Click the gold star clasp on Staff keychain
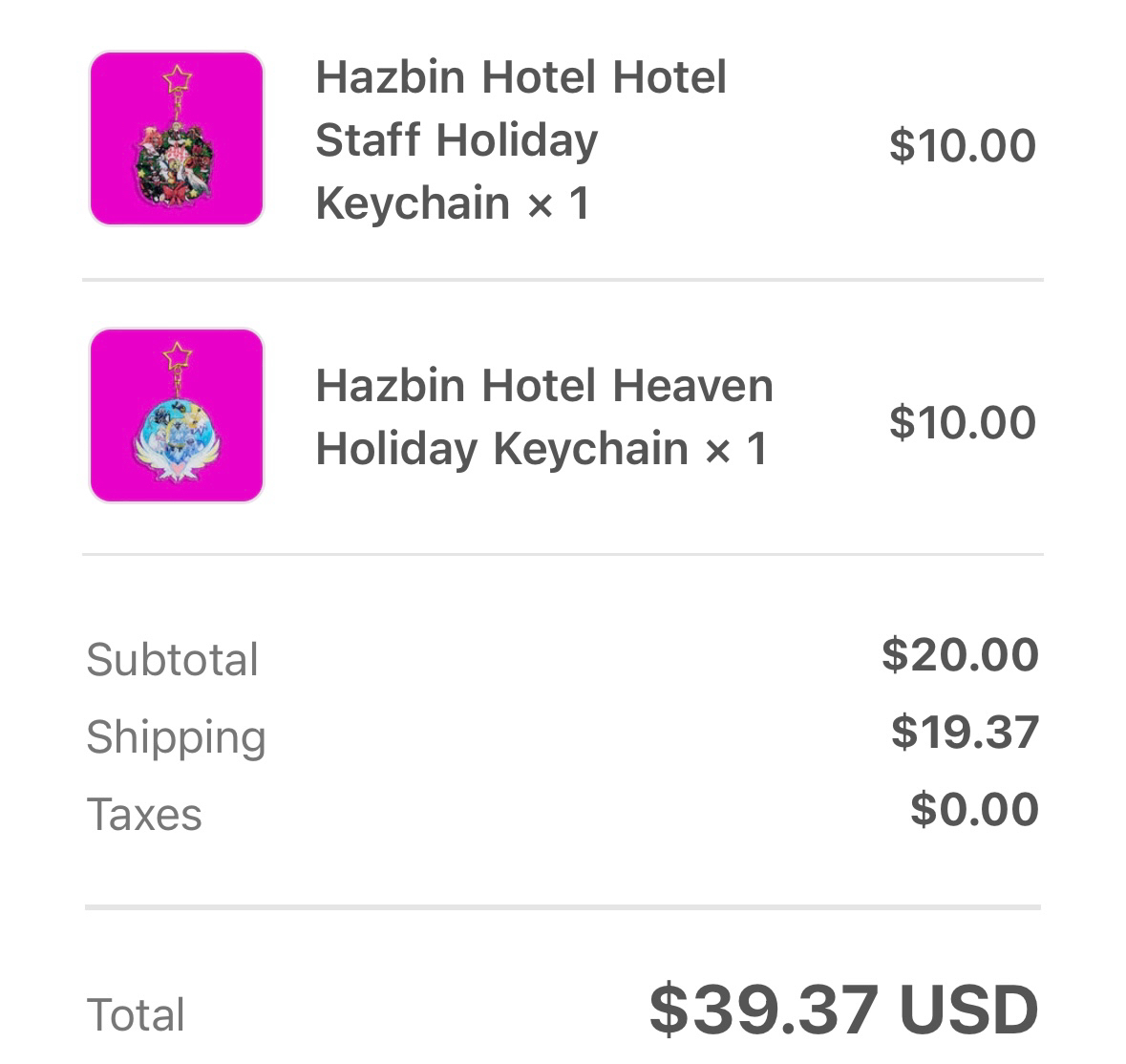This screenshot has height=1064, width=1126. 177,77
